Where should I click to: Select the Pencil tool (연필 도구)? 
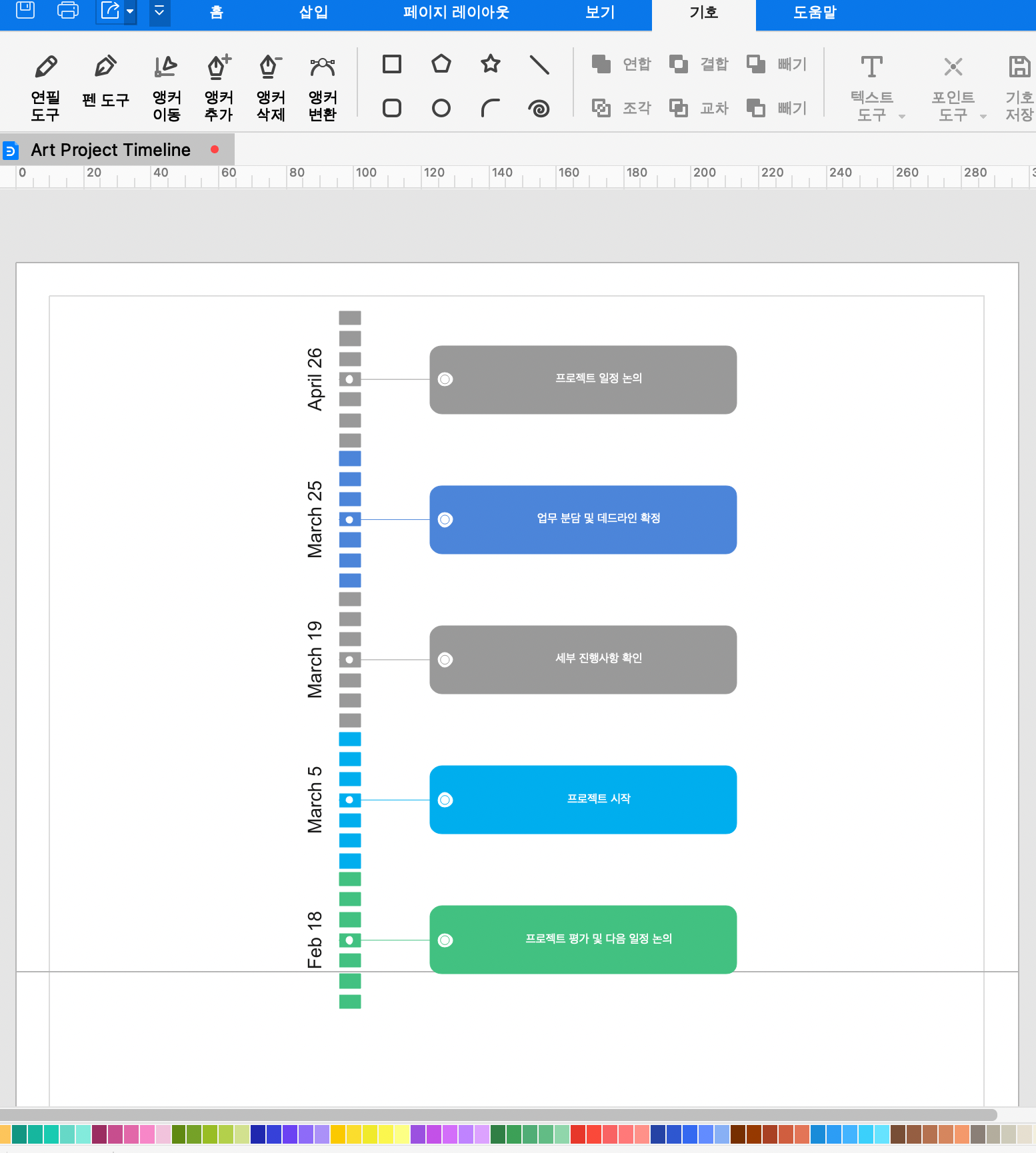click(45, 87)
